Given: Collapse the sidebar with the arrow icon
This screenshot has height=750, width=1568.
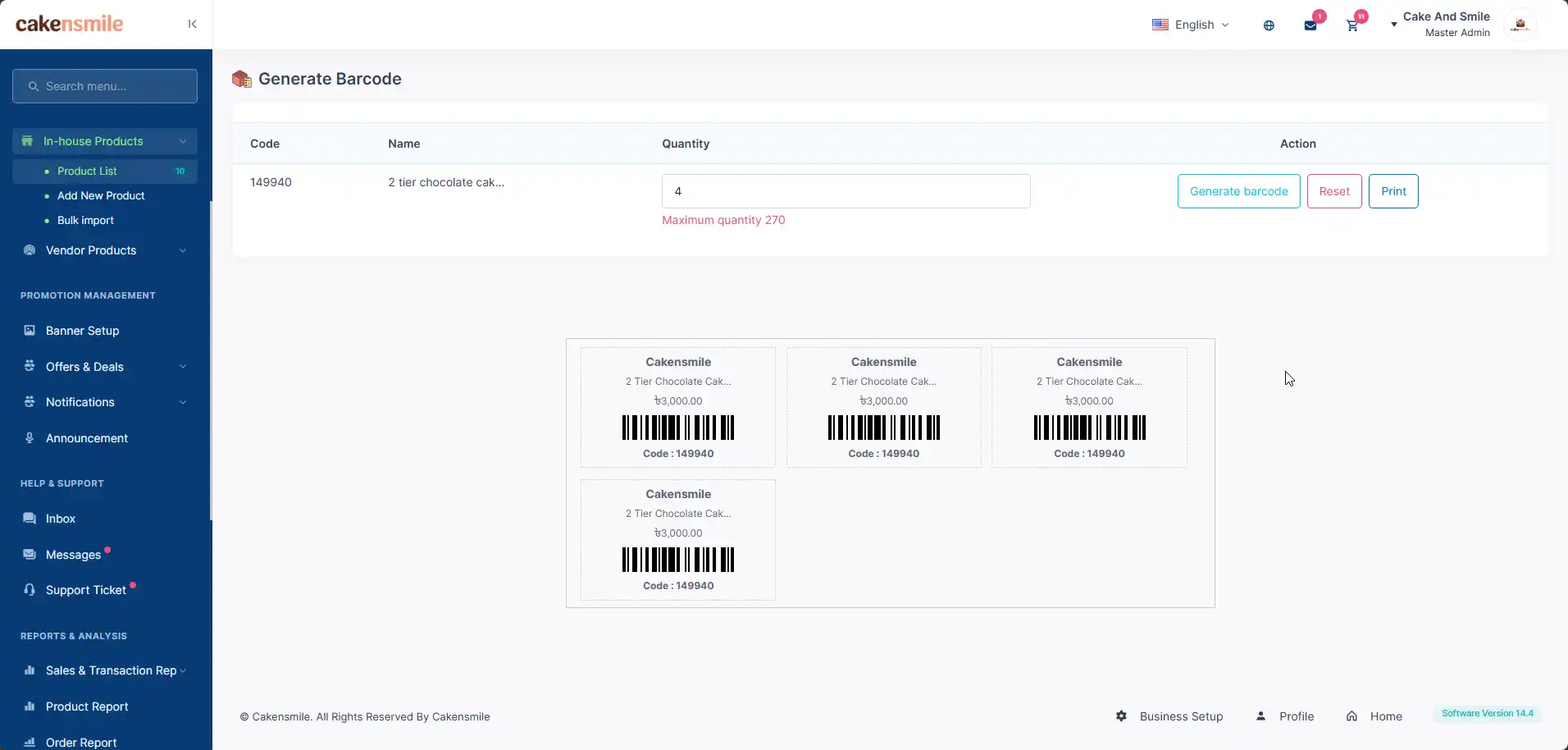Looking at the screenshot, I should click(192, 24).
